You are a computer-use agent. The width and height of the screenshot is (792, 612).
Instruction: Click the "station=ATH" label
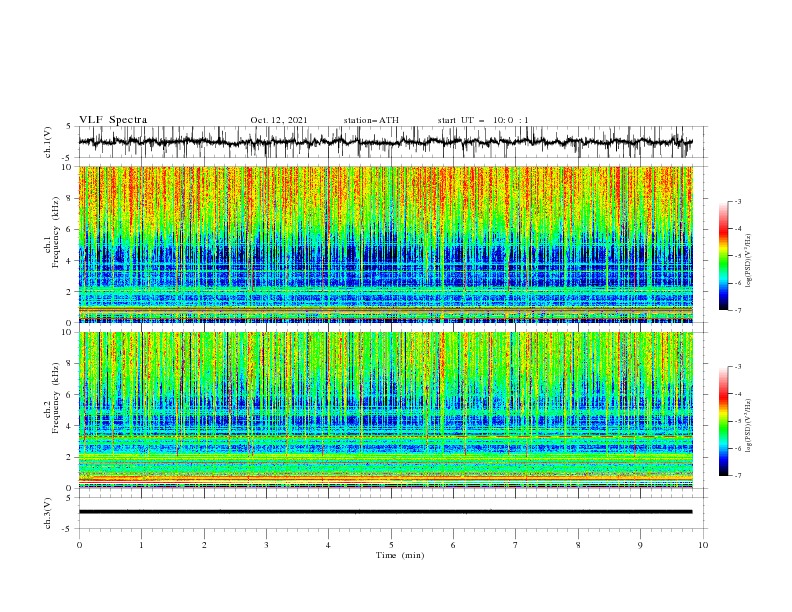pos(371,120)
